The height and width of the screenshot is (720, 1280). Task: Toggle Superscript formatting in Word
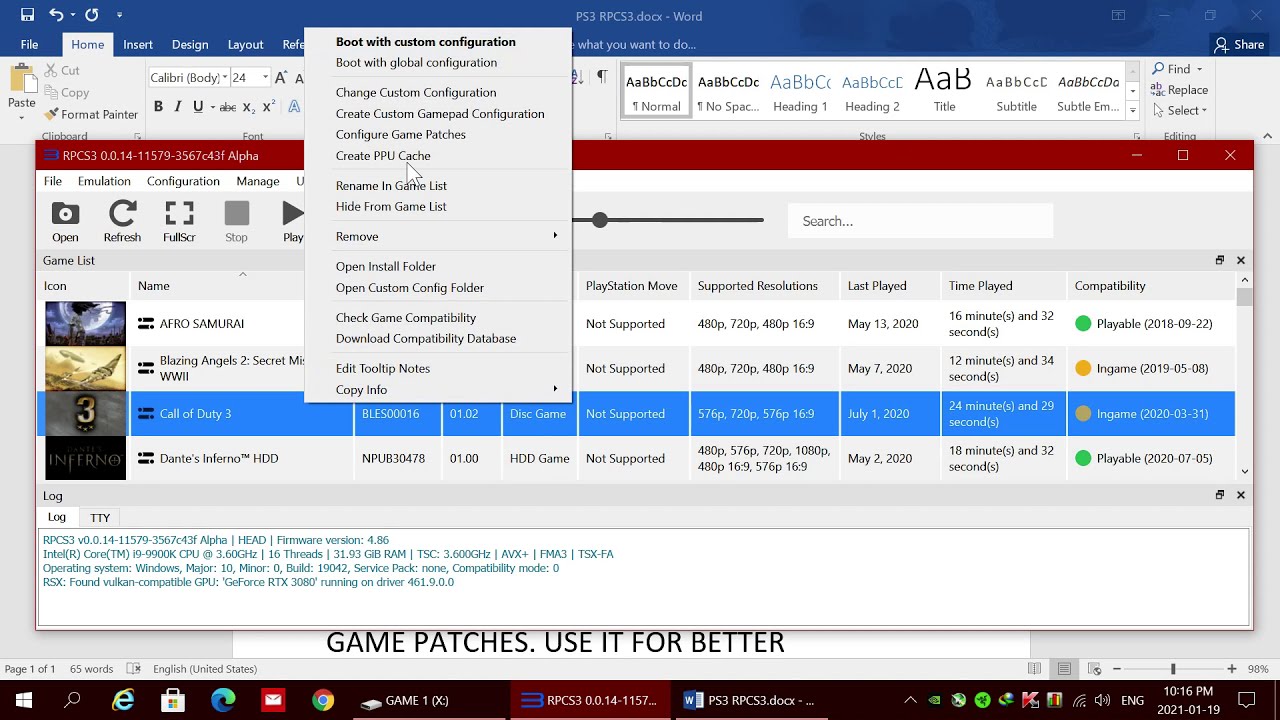268,107
